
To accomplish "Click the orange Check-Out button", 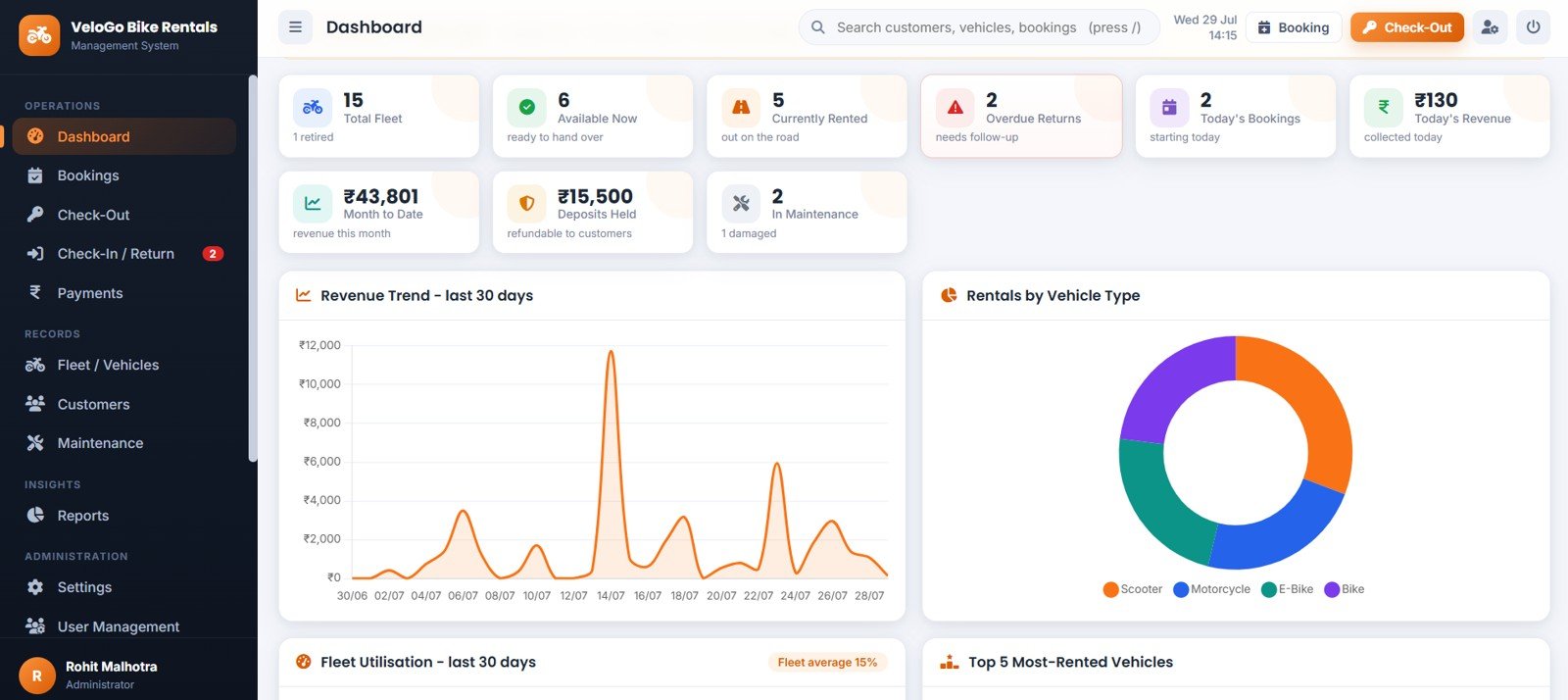I will pos(1407,27).
